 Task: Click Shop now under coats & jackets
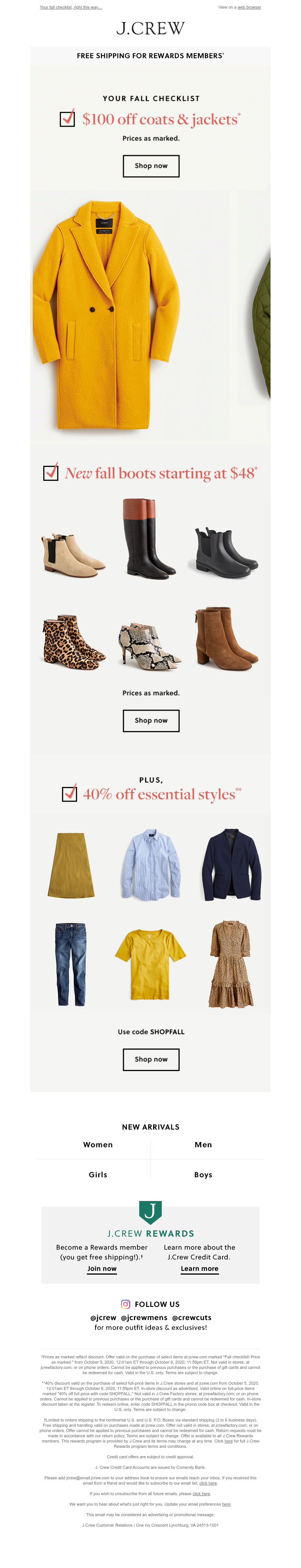(x=151, y=166)
